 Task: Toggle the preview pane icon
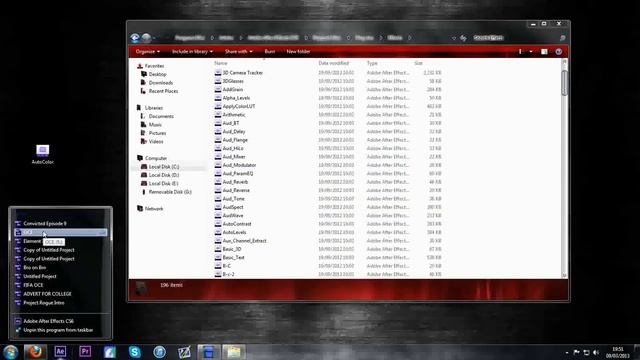[544, 52]
